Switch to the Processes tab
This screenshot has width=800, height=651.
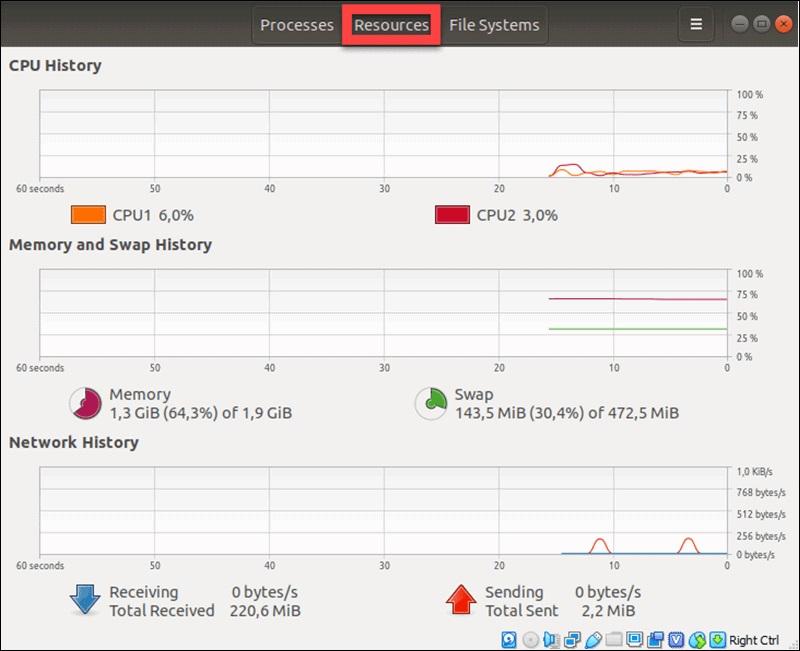[x=296, y=25]
